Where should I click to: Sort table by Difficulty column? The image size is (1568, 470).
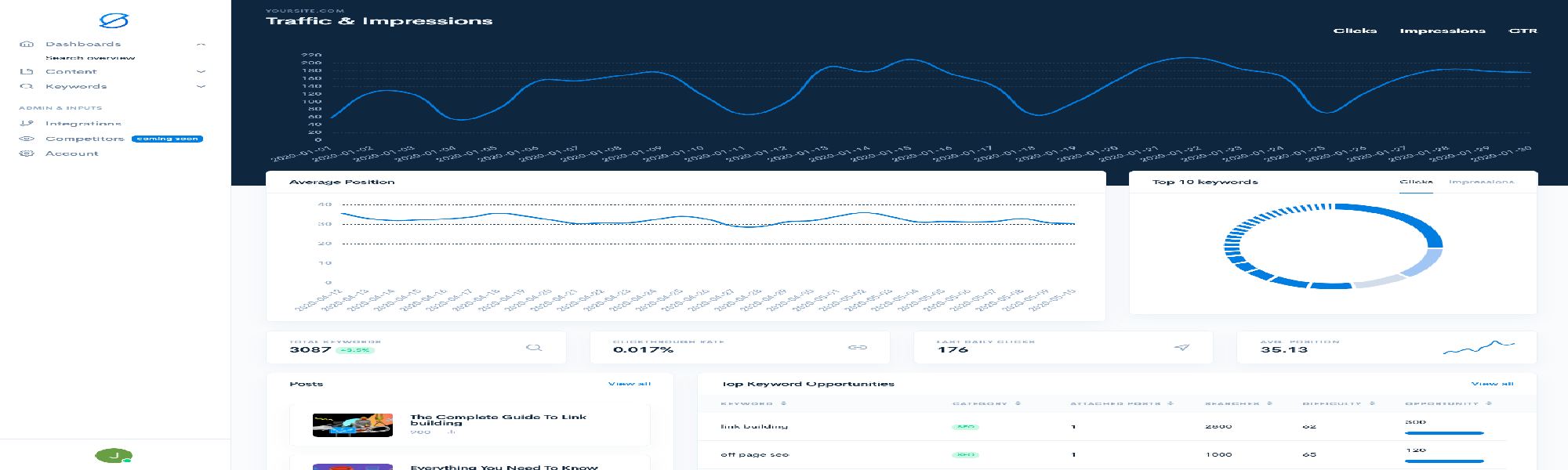[1372, 403]
